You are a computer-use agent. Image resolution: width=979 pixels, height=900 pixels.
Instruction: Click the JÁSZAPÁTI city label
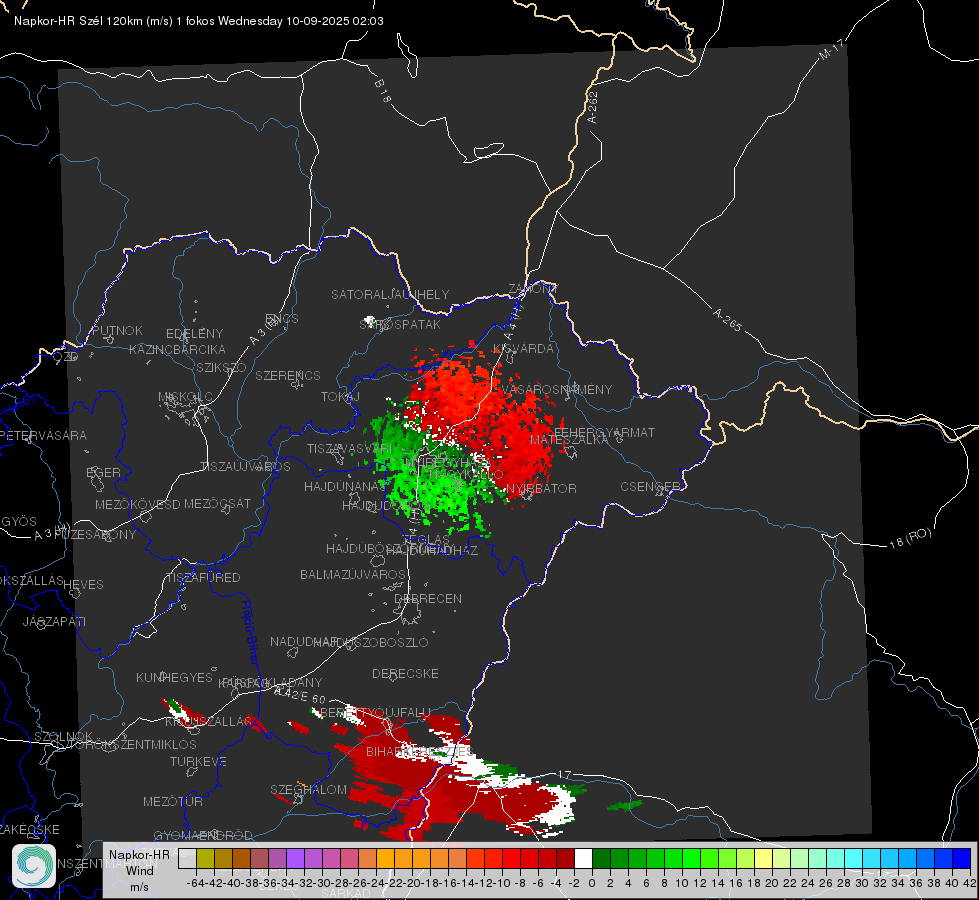tap(54, 621)
